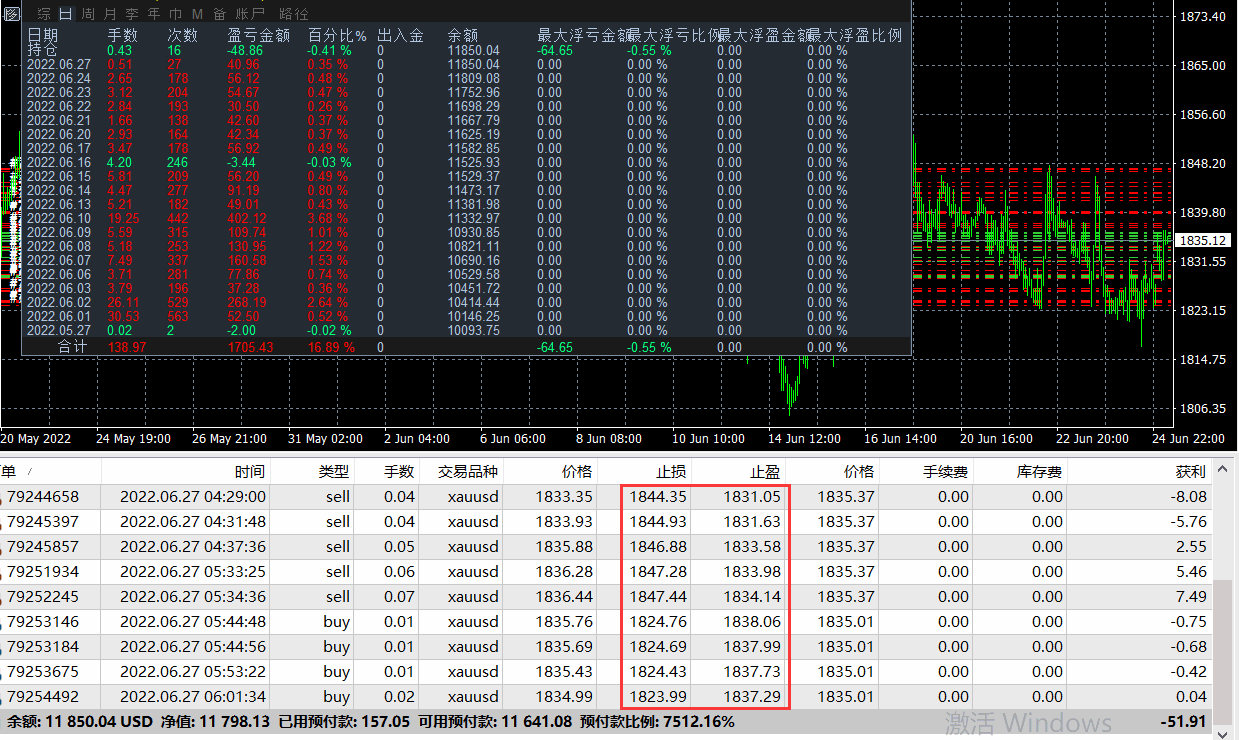Select the sell order row 79251934
Screen dimensions: 1239x740
[x=600, y=572]
